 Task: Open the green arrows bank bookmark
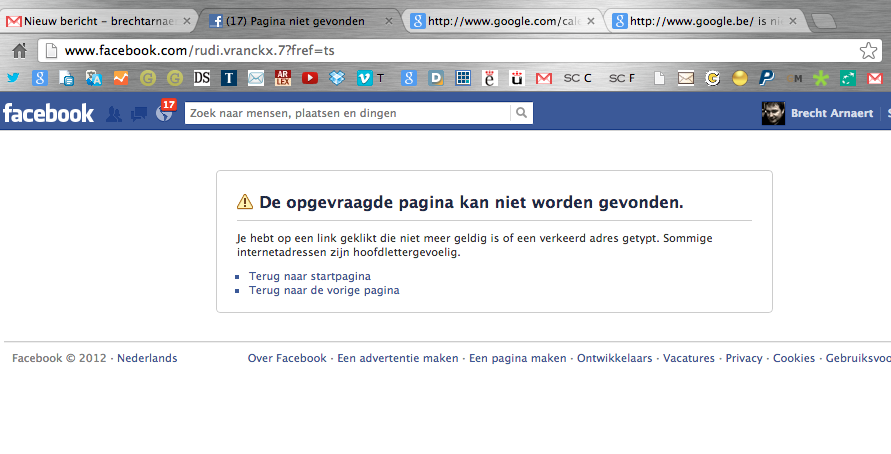pyautogui.click(x=848, y=78)
